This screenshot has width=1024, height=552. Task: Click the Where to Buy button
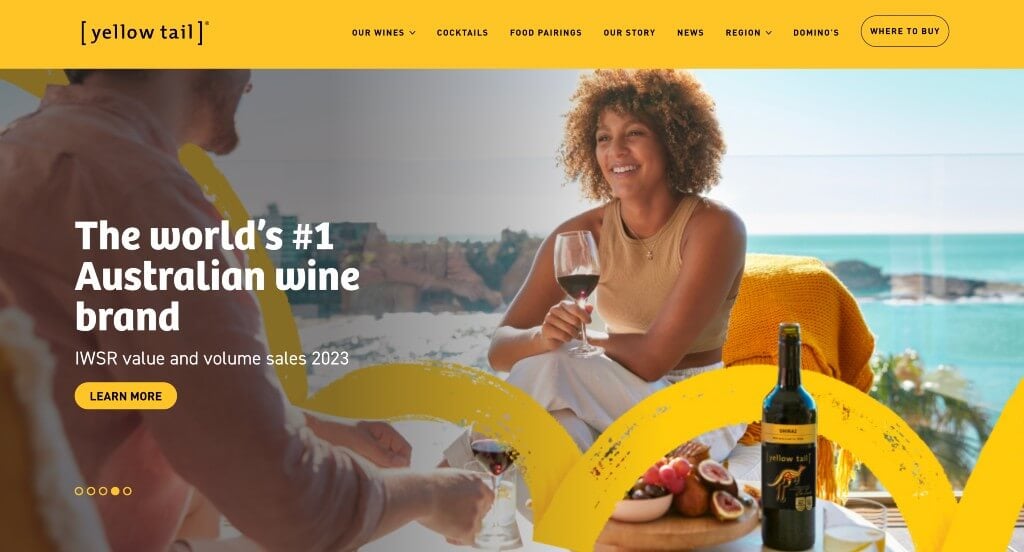click(904, 31)
